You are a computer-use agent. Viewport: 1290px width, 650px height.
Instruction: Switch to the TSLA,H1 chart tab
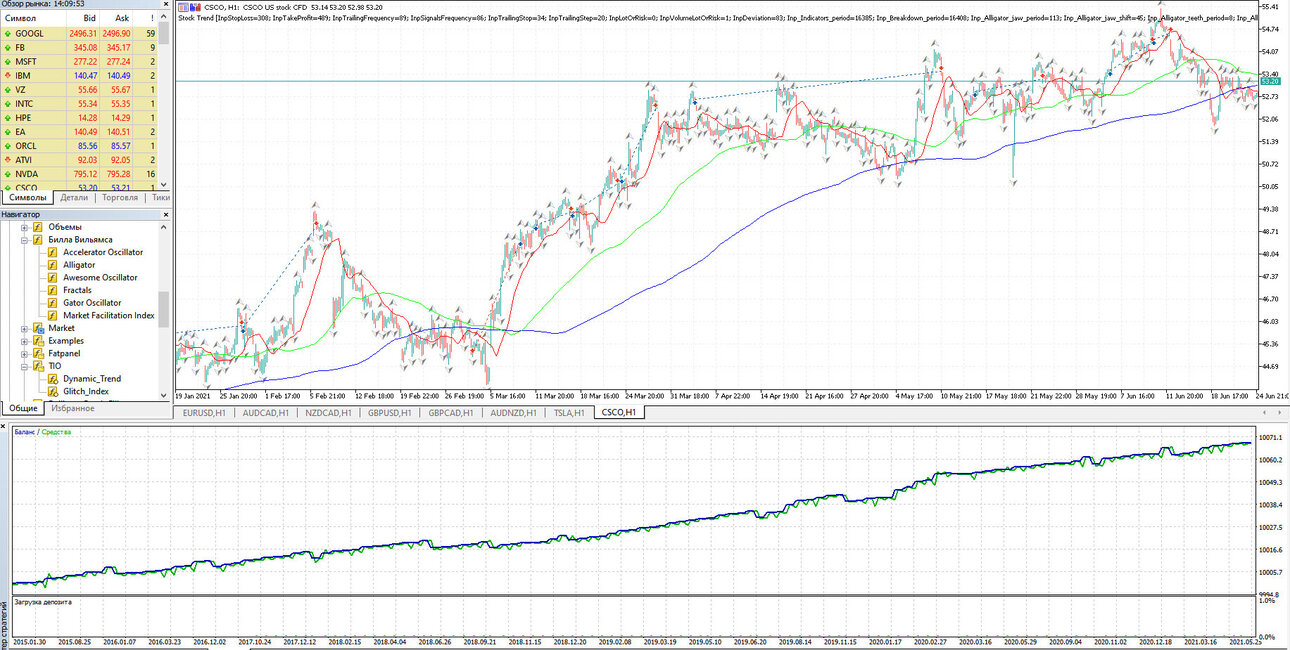click(568, 412)
